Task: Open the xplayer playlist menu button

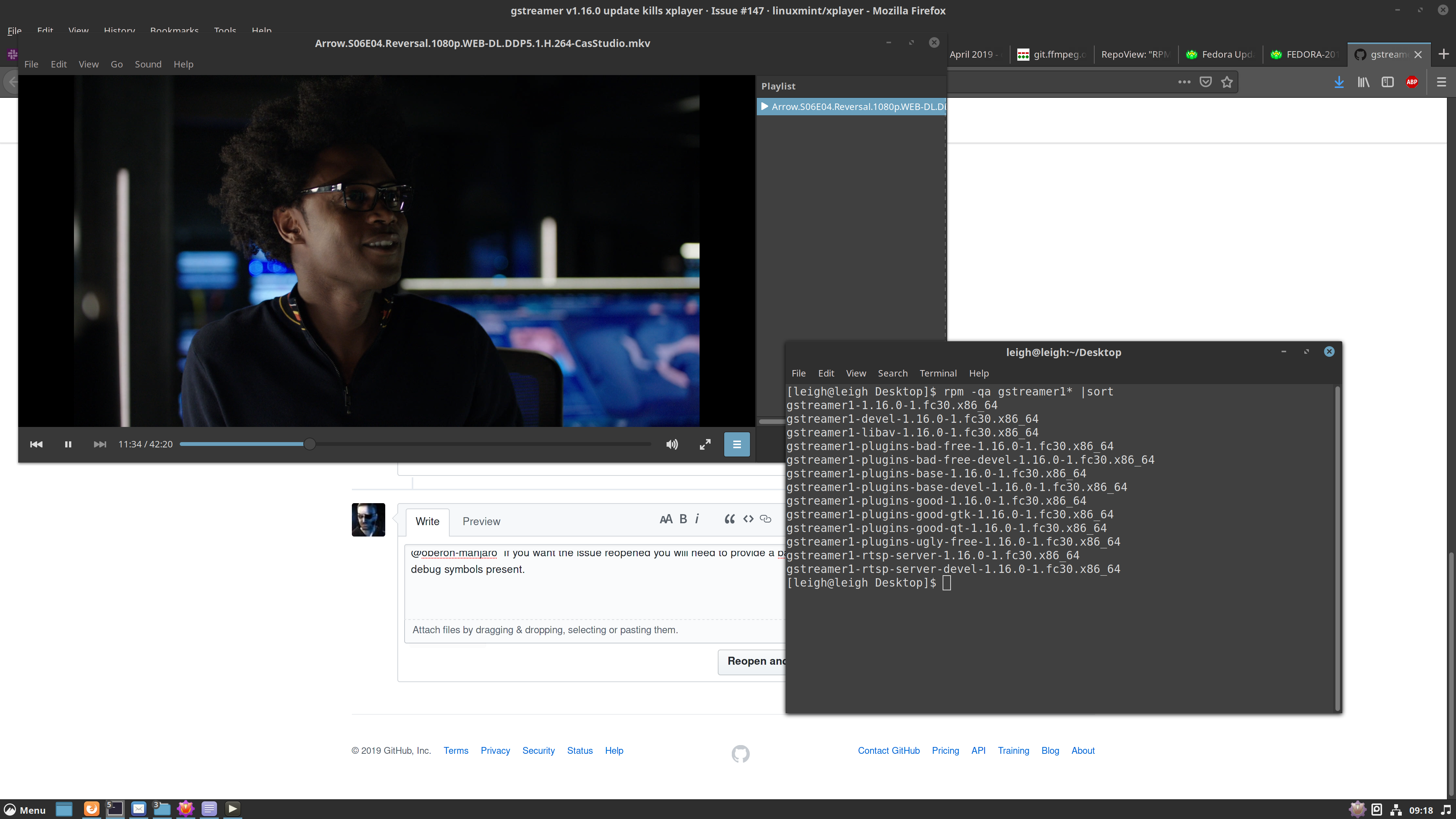Action: pos(736,444)
